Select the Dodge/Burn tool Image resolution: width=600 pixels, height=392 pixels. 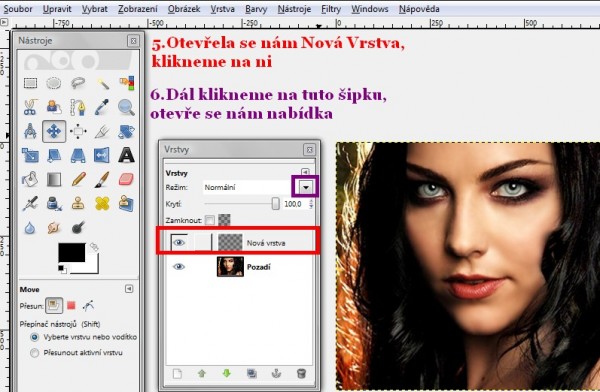(78, 228)
